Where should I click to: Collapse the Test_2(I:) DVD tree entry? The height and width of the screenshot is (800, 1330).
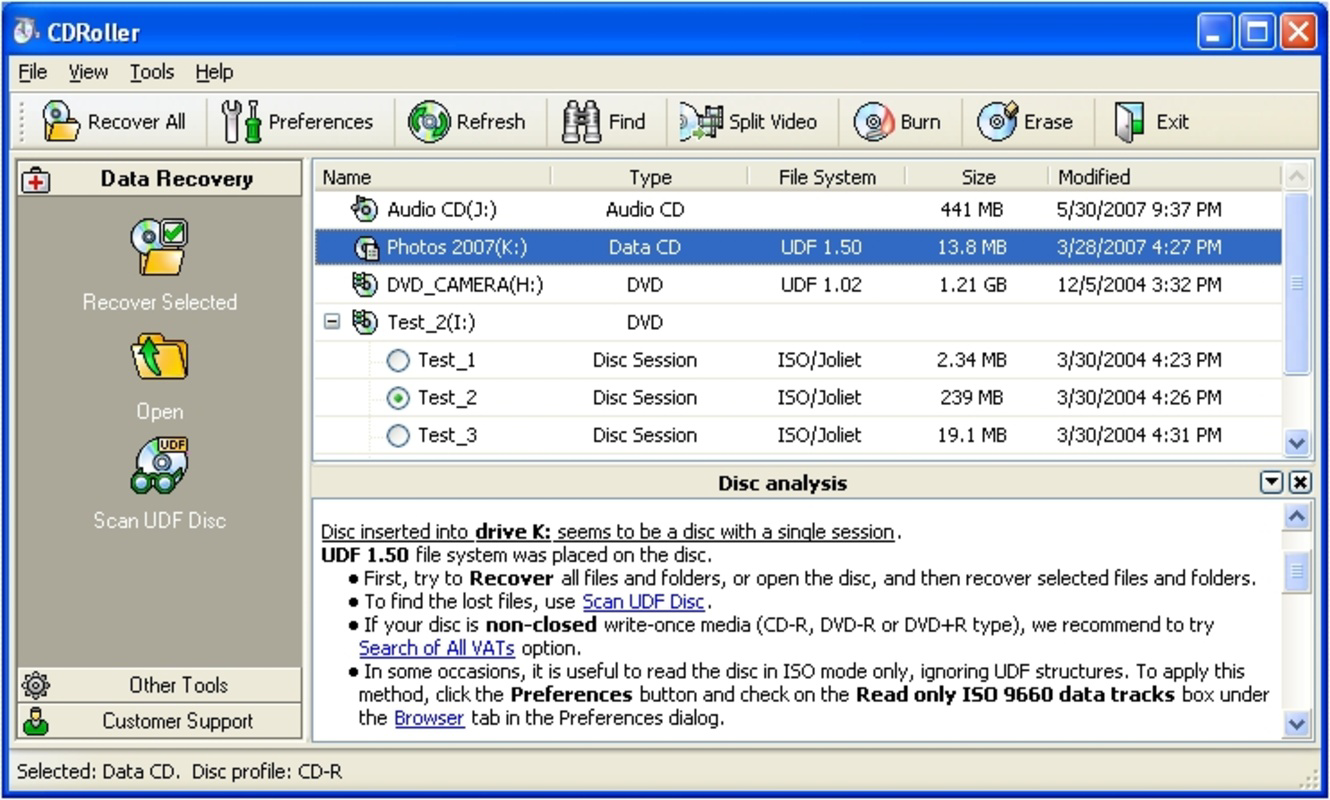tap(334, 322)
